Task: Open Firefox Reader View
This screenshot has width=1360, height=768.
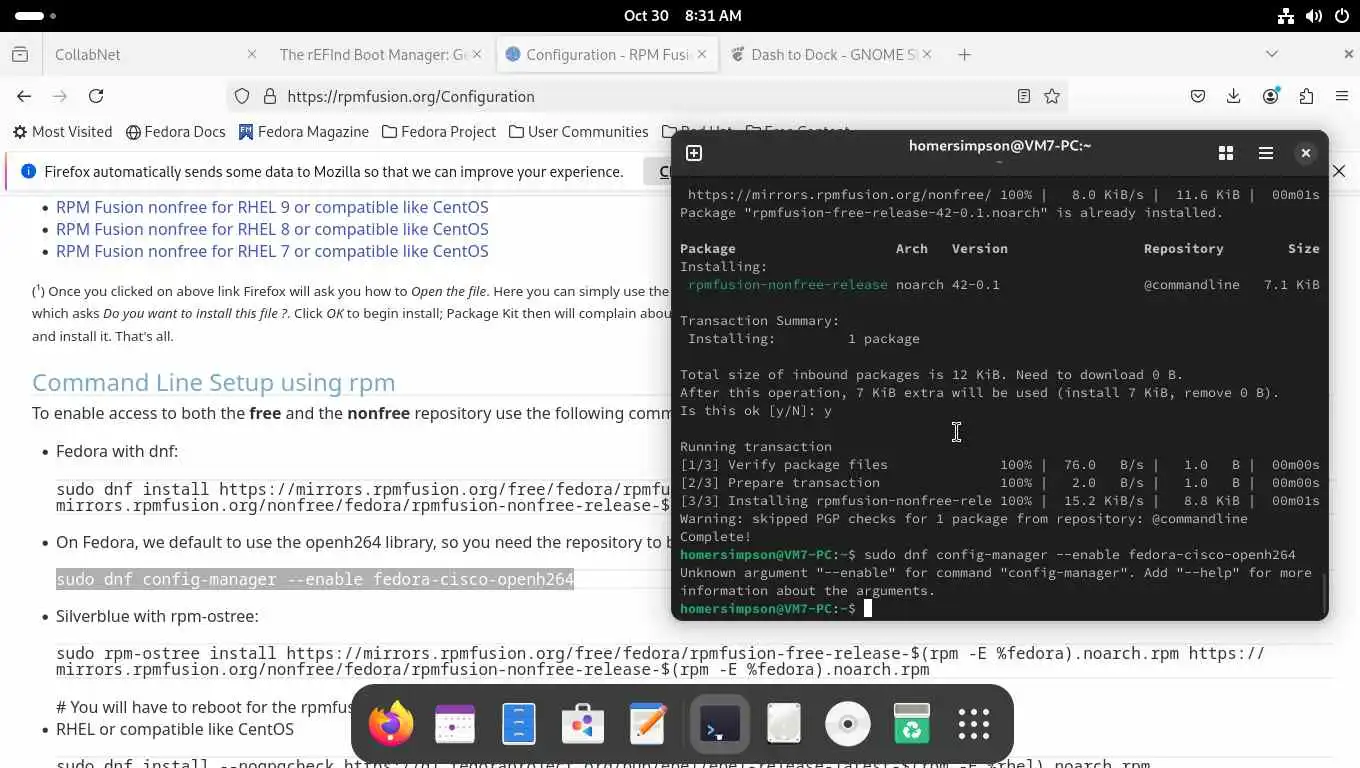Action: (1024, 96)
